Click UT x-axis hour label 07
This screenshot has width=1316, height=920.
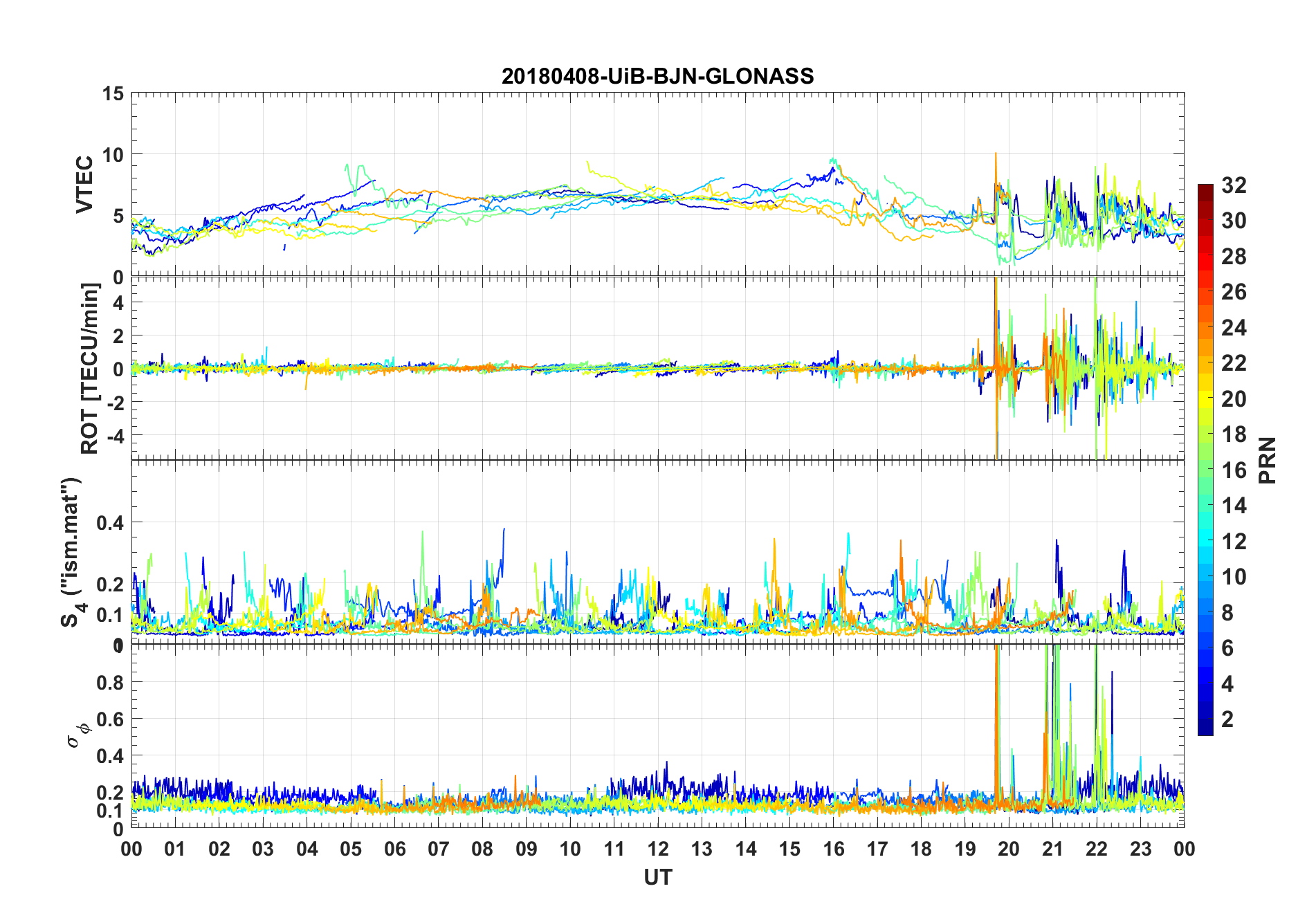(439, 849)
